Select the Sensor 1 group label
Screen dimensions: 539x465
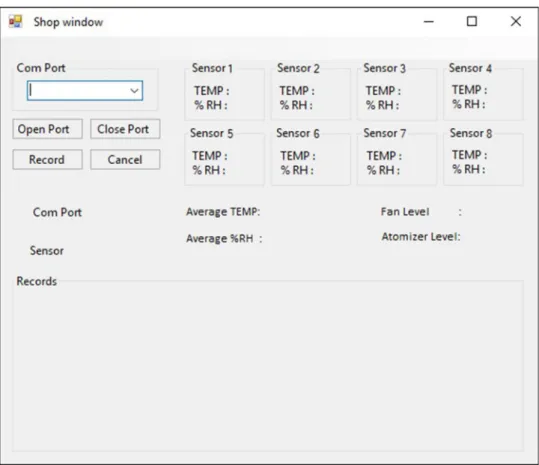pos(212,68)
